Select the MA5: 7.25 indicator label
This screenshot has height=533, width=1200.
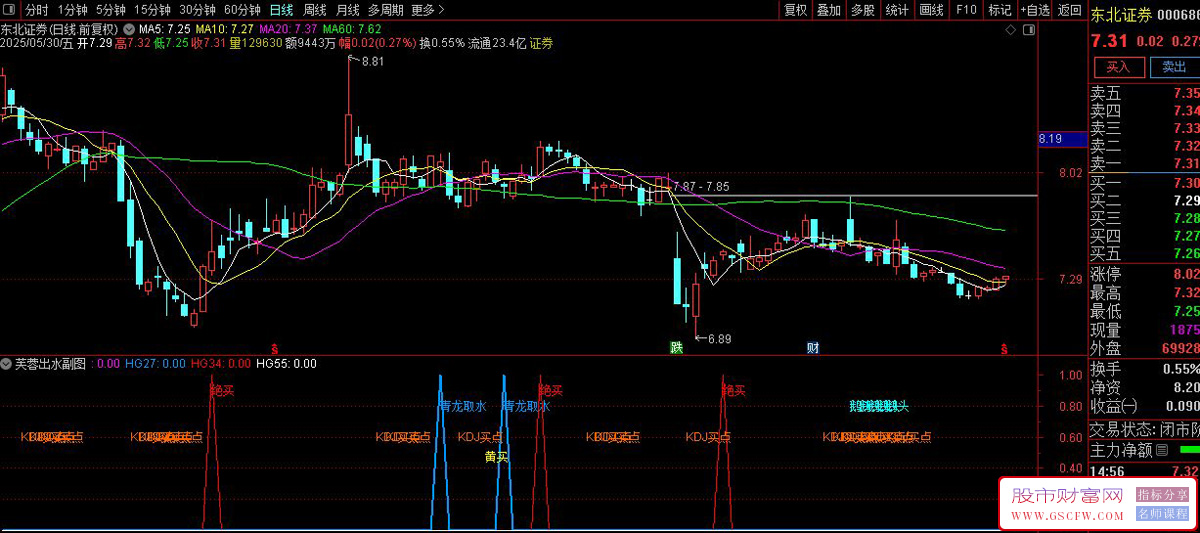click(x=166, y=28)
